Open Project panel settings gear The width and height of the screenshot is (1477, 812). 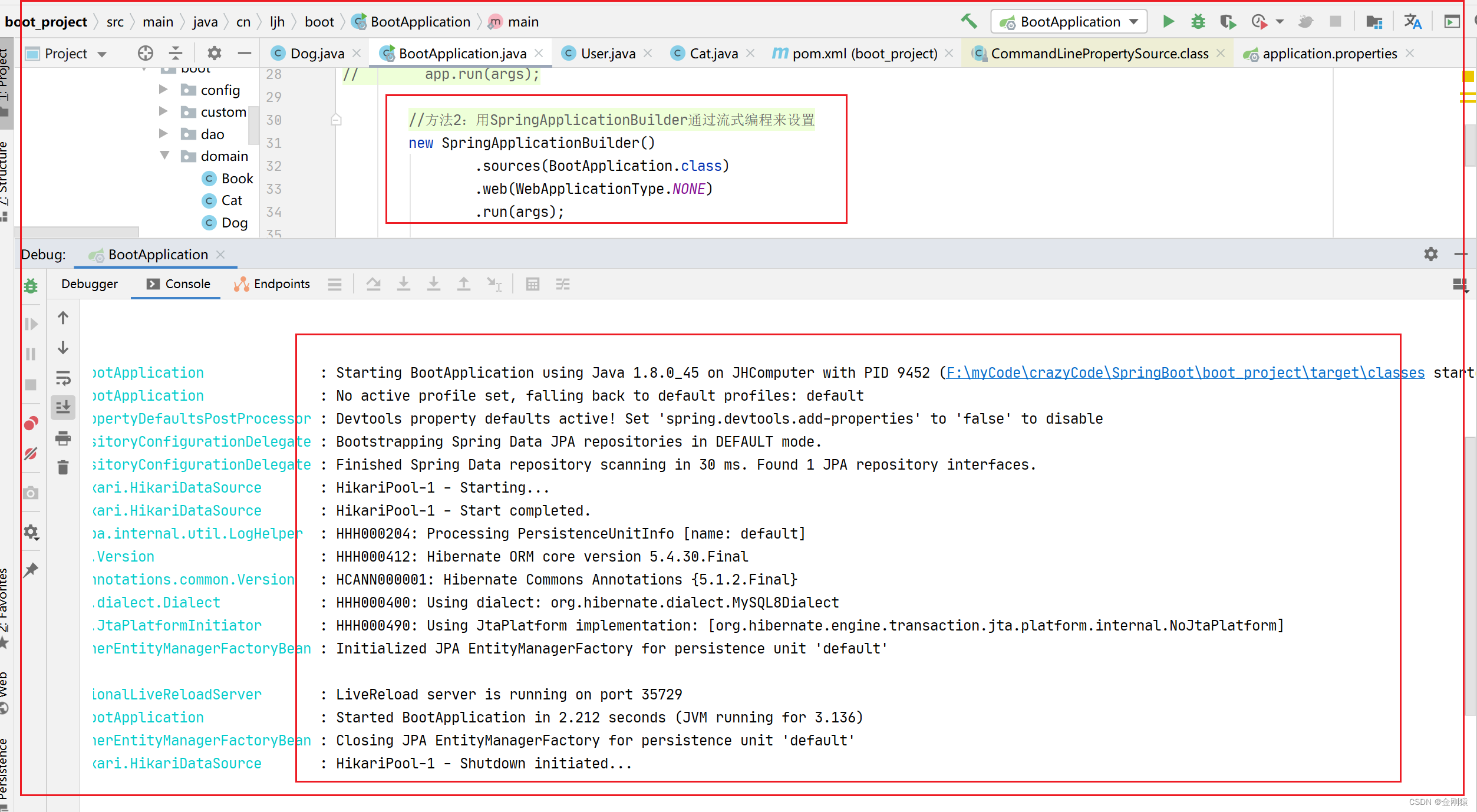pyautogui.click(x=215, y=54)
